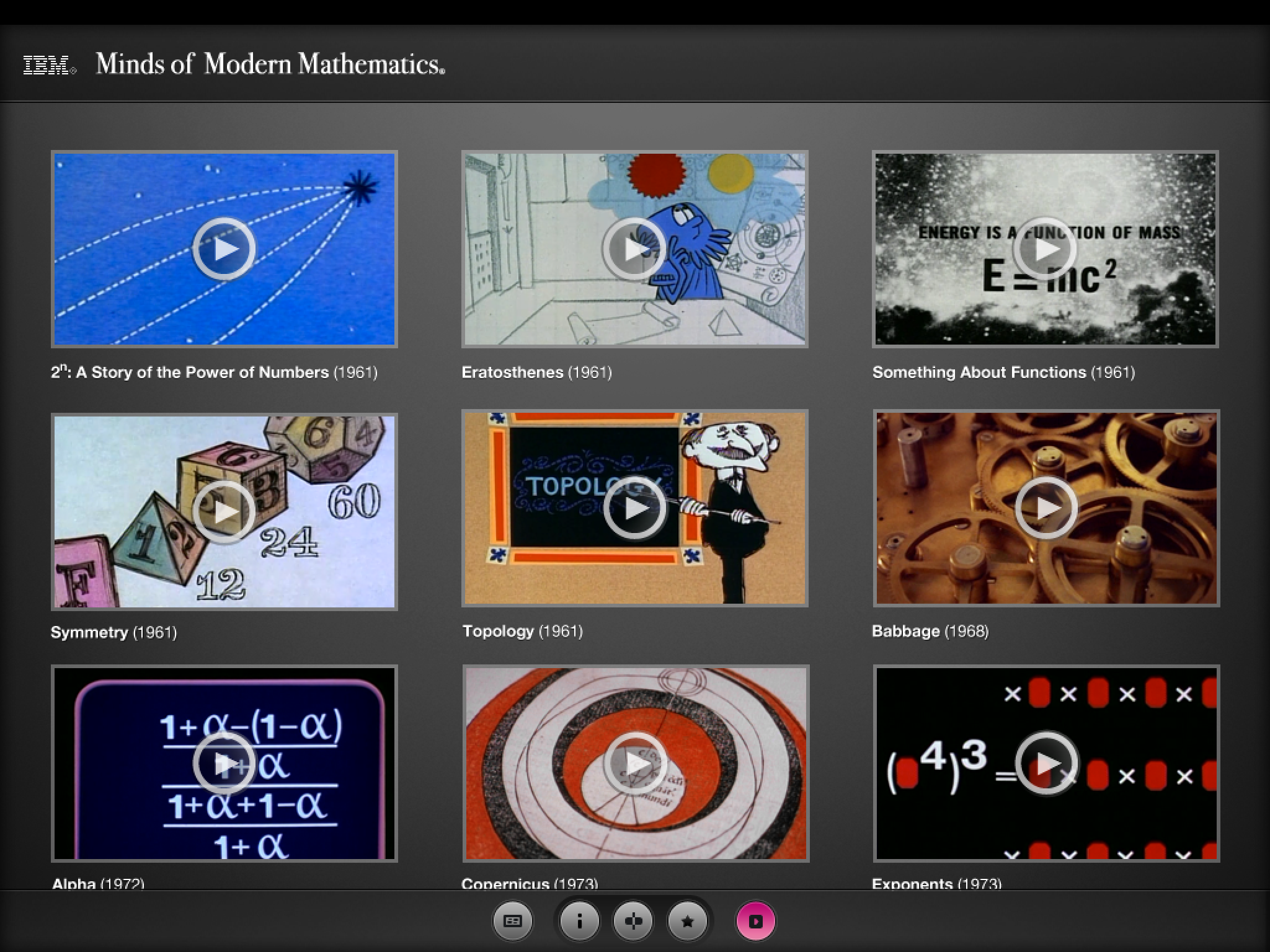Click the 'Babbage (1968)' title text
Image resolution: width=1270 pixels, height=952 pixels.
930,632
